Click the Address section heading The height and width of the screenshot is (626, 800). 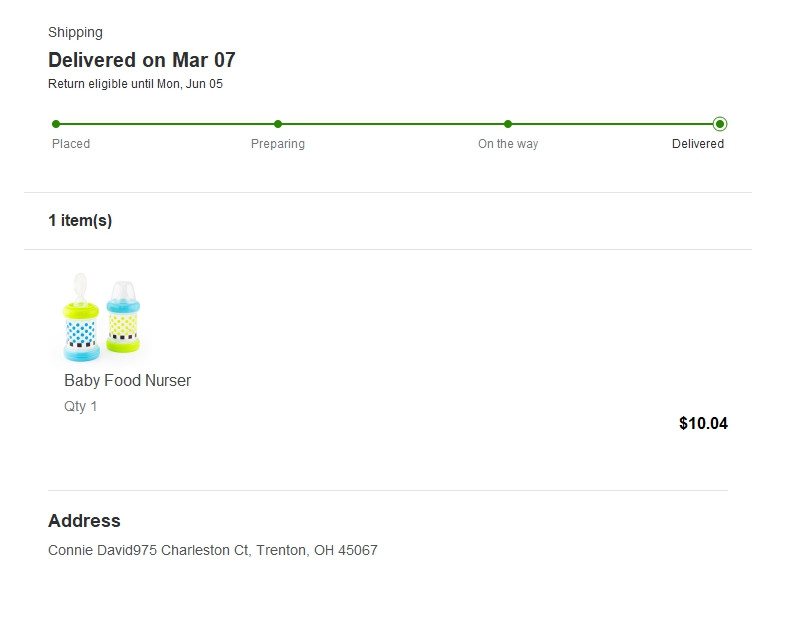click(x=84, y=521)
